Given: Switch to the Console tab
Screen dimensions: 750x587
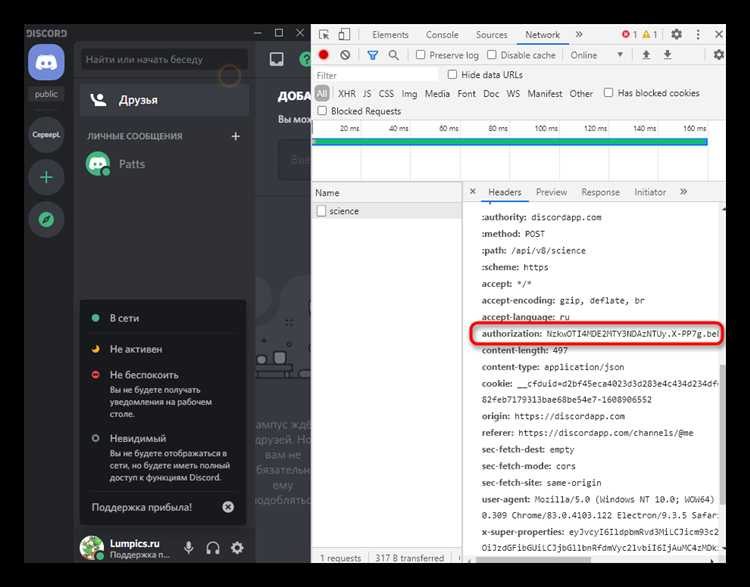Looking at the screenshot, I should click(x=442, y=35).
